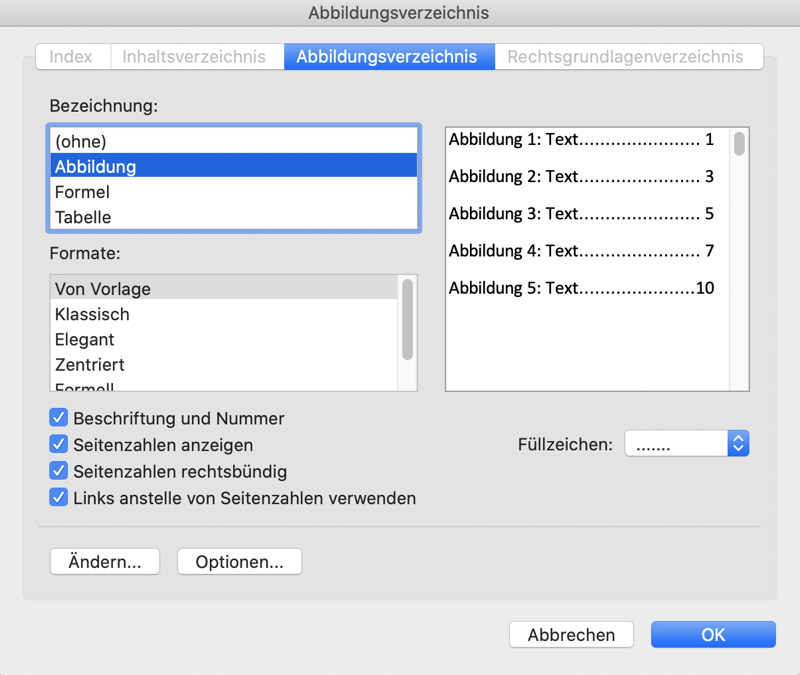
Task: Select the Rechtsgrundlagenverzeichnis tab
Action: pyautogui.click(x=625, y=57)
